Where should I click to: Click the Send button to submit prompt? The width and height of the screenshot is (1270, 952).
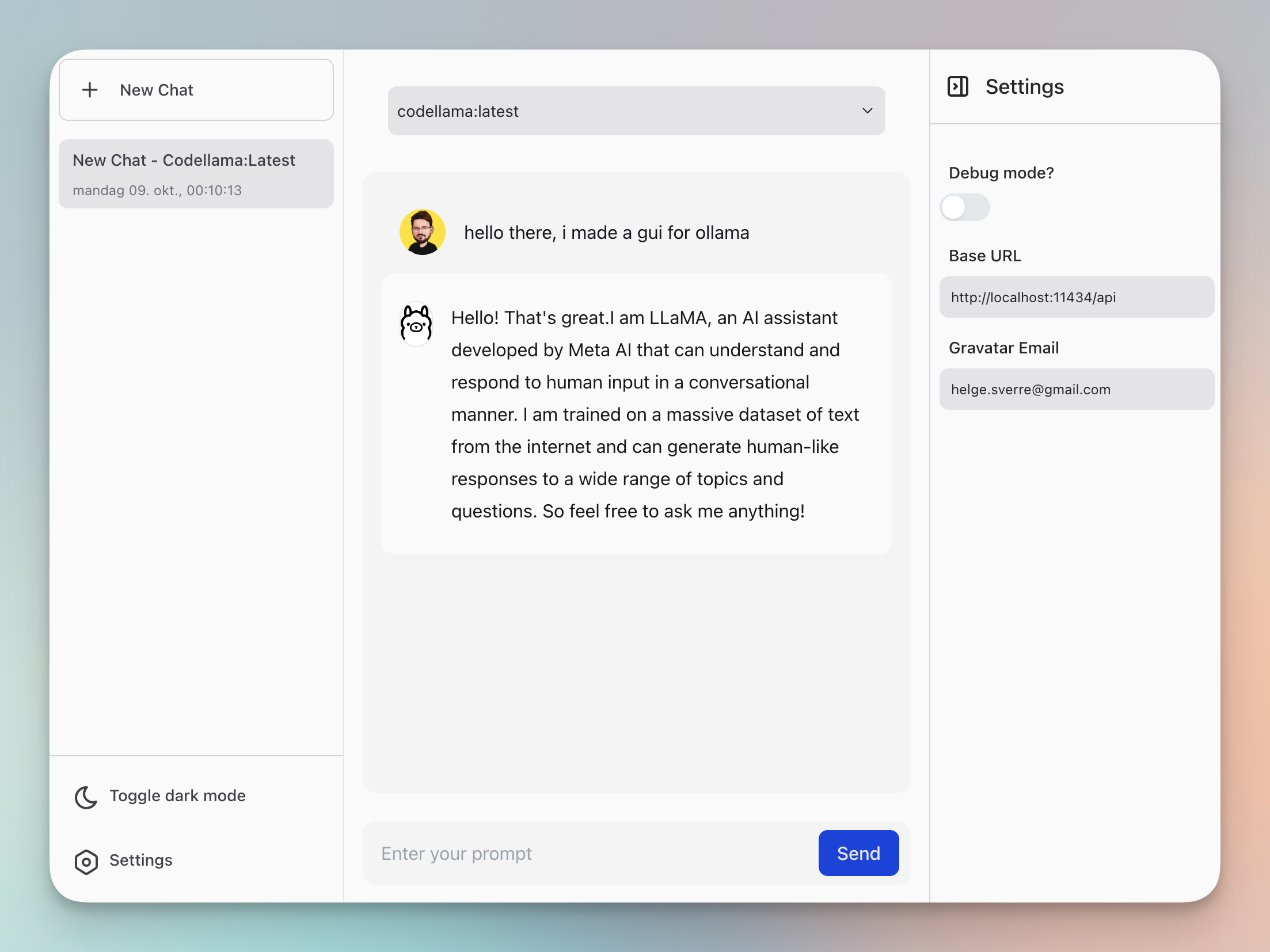(x=858, y=853)
